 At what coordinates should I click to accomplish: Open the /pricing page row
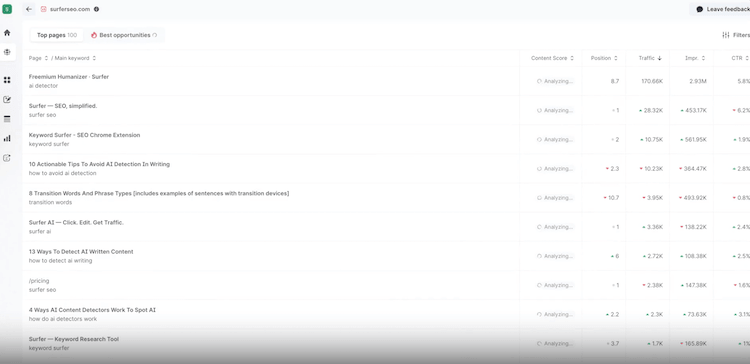click(39, 281)
